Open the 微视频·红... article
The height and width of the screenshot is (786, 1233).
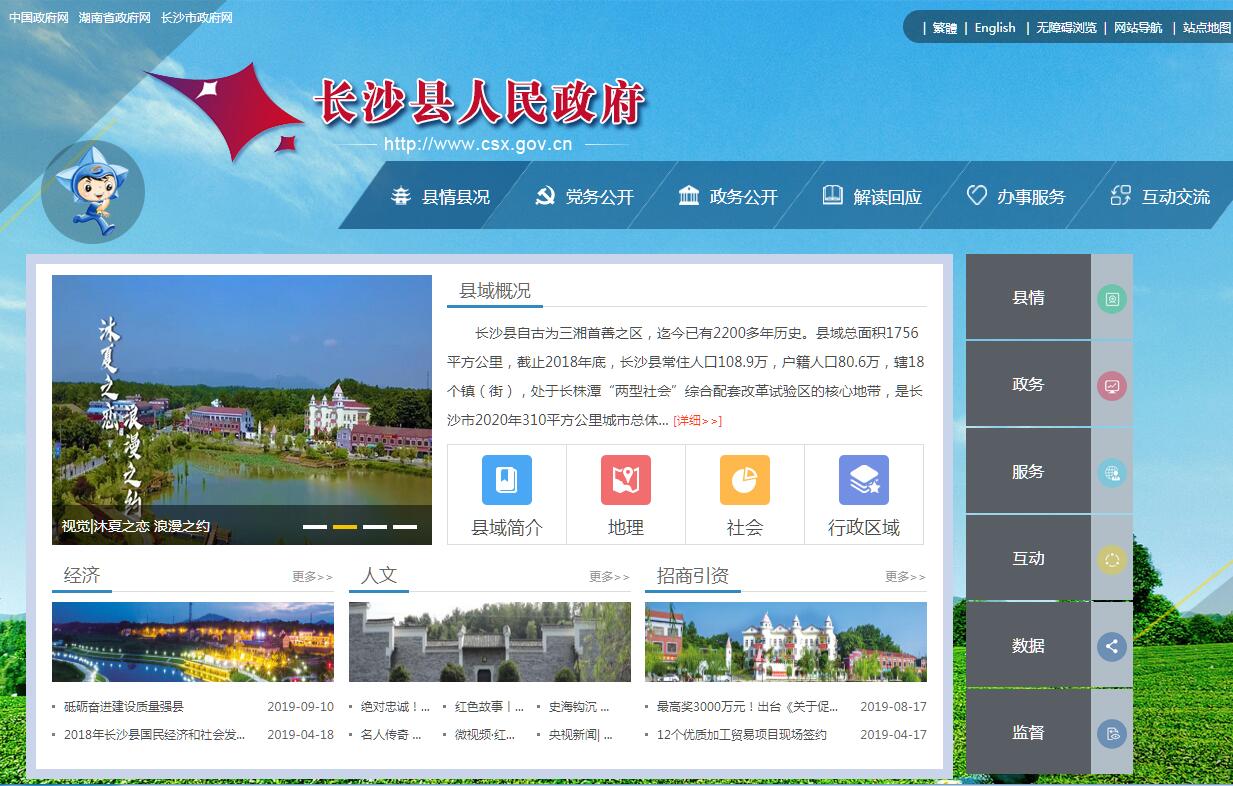(485, 735)
